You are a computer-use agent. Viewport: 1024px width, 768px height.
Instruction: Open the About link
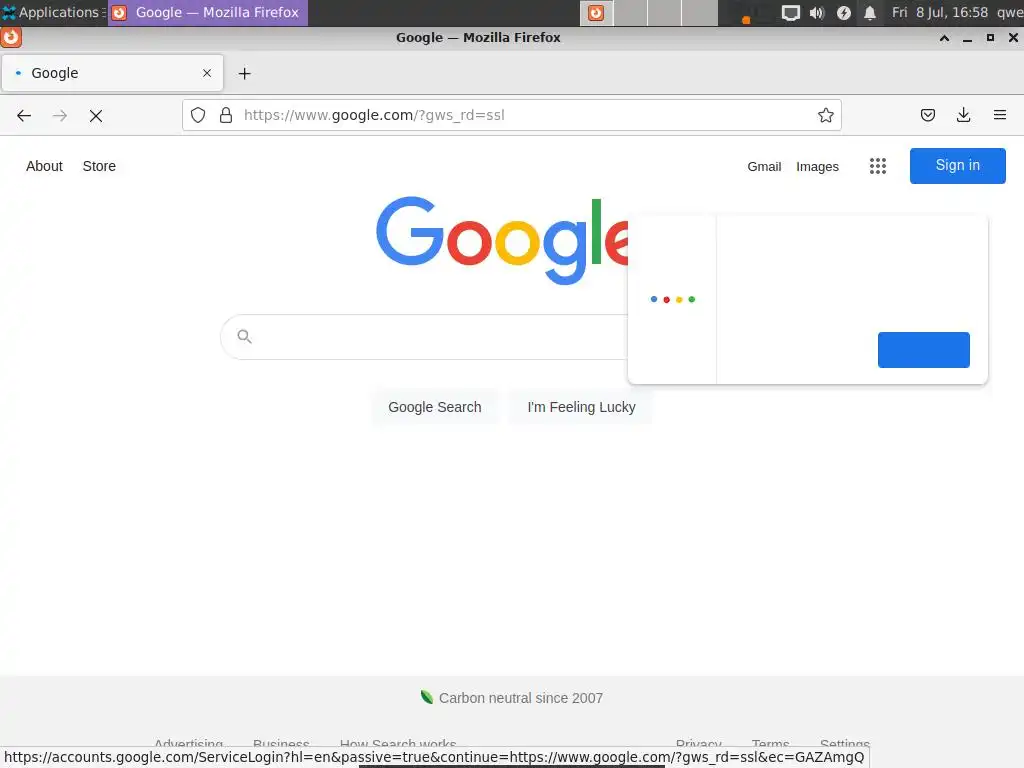[44, 166]
